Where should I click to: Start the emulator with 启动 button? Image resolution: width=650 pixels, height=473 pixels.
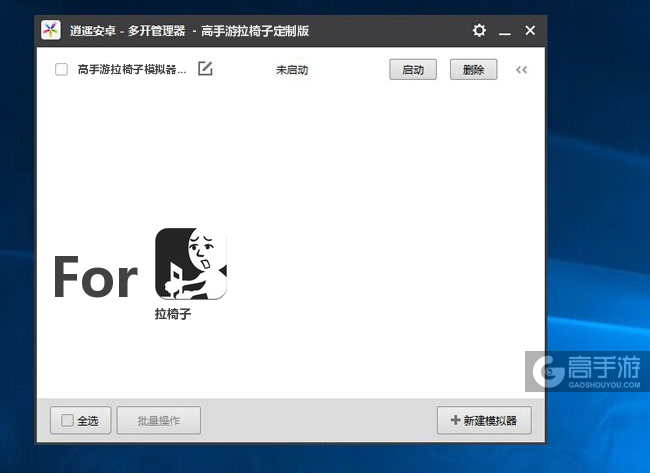[x=413, y=70]
